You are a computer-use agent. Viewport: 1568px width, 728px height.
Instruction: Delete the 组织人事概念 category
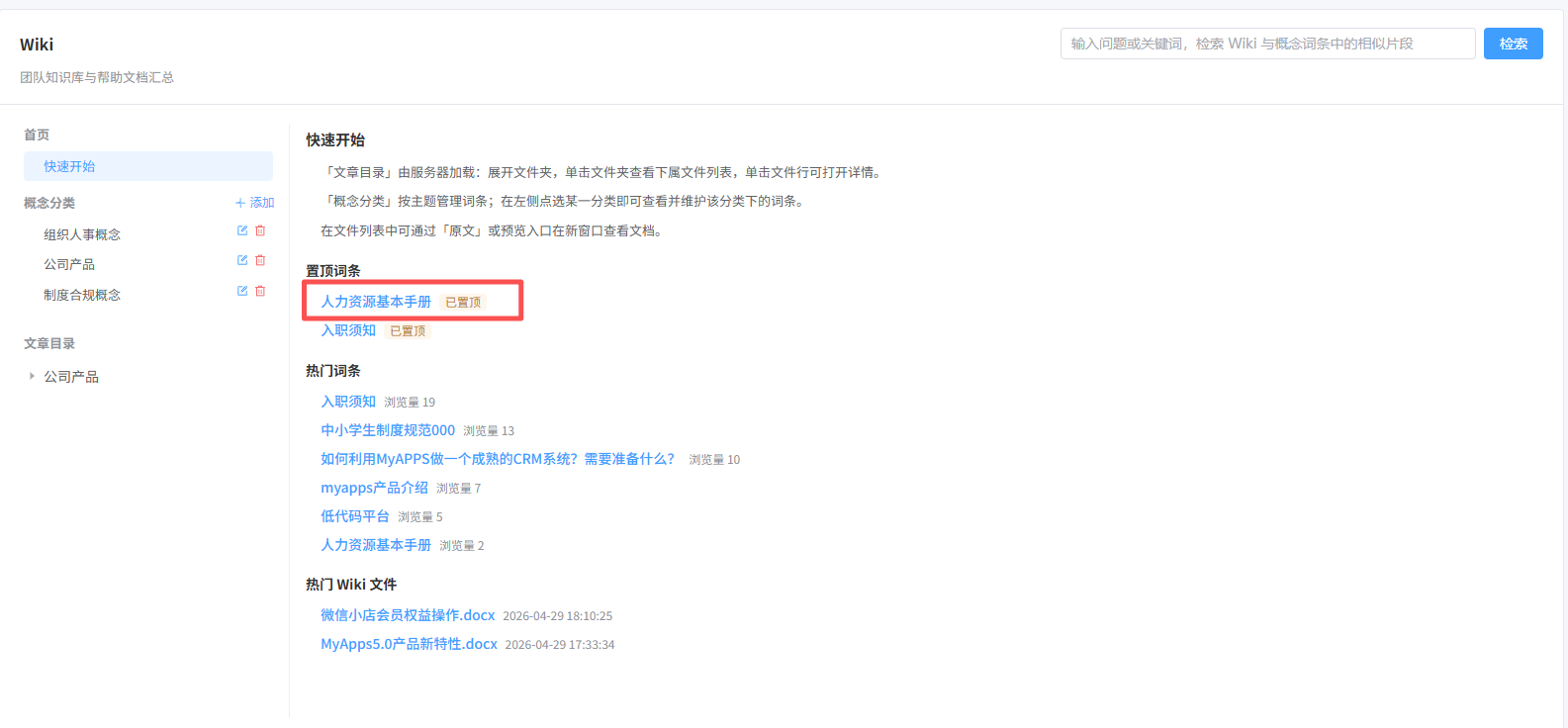[260, 230]
